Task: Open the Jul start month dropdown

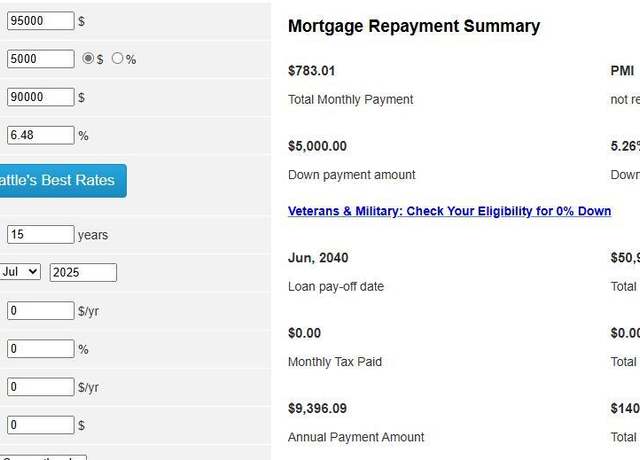Action: (x=20, y=272)
